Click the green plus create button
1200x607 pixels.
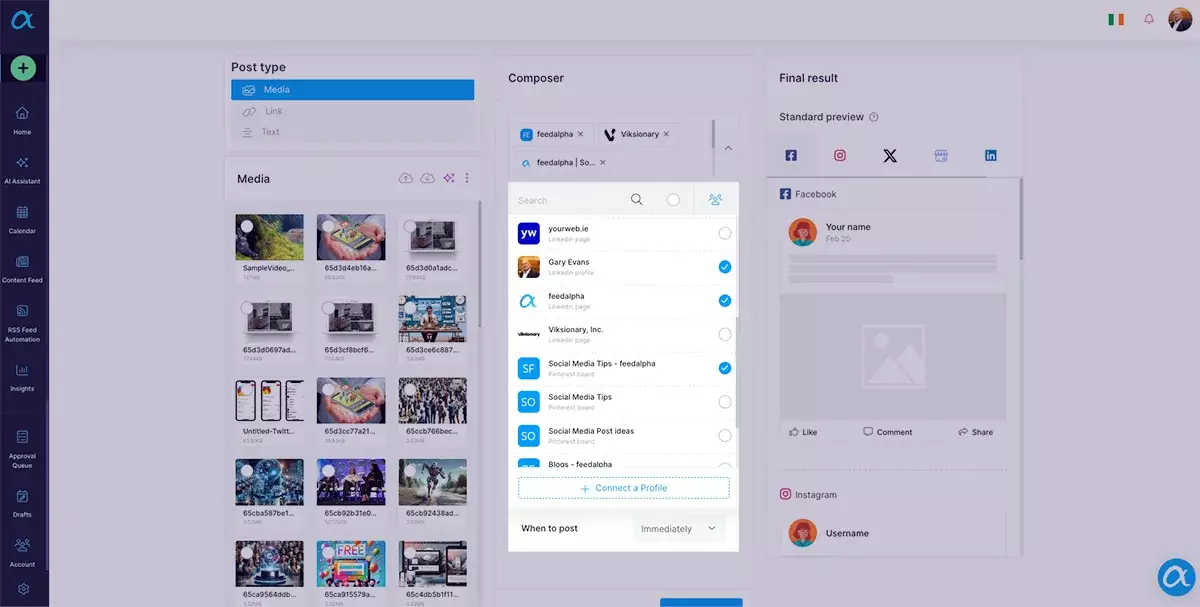(23, 68)
